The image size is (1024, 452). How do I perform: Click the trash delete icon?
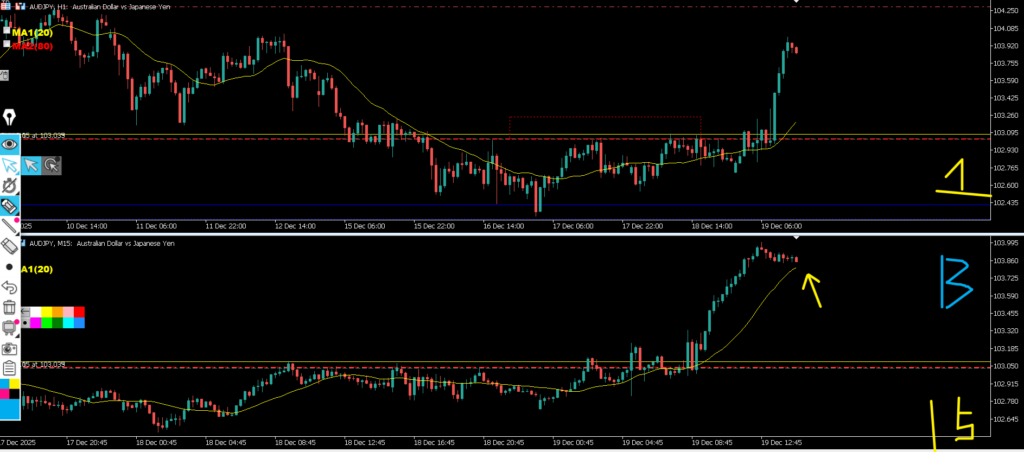[x=10, y=307]
